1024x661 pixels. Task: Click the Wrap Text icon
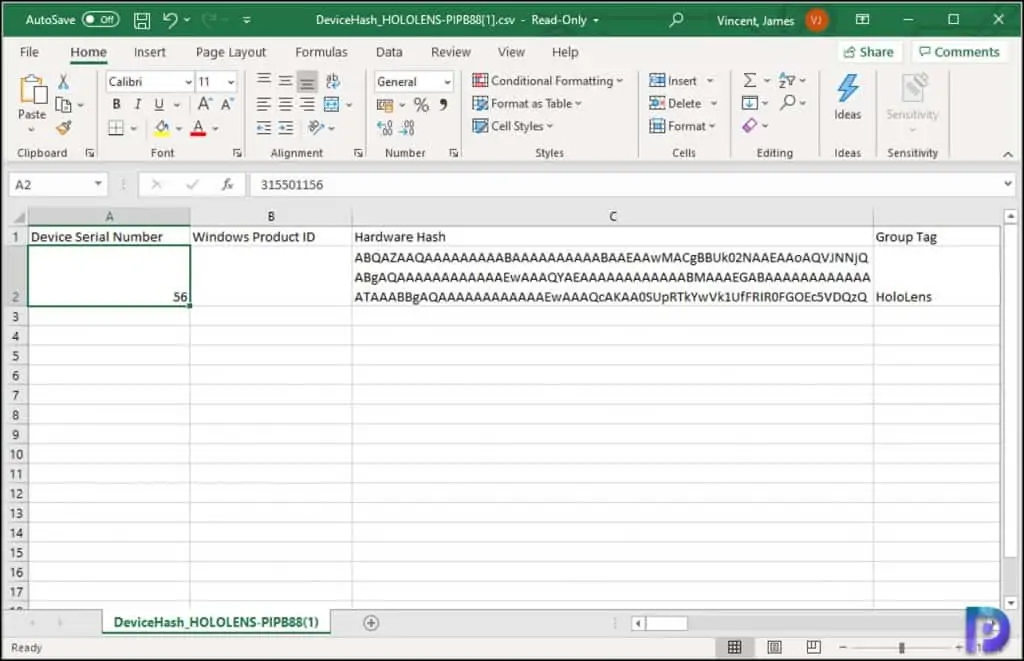pyautogui.click(x=332, y=80)
